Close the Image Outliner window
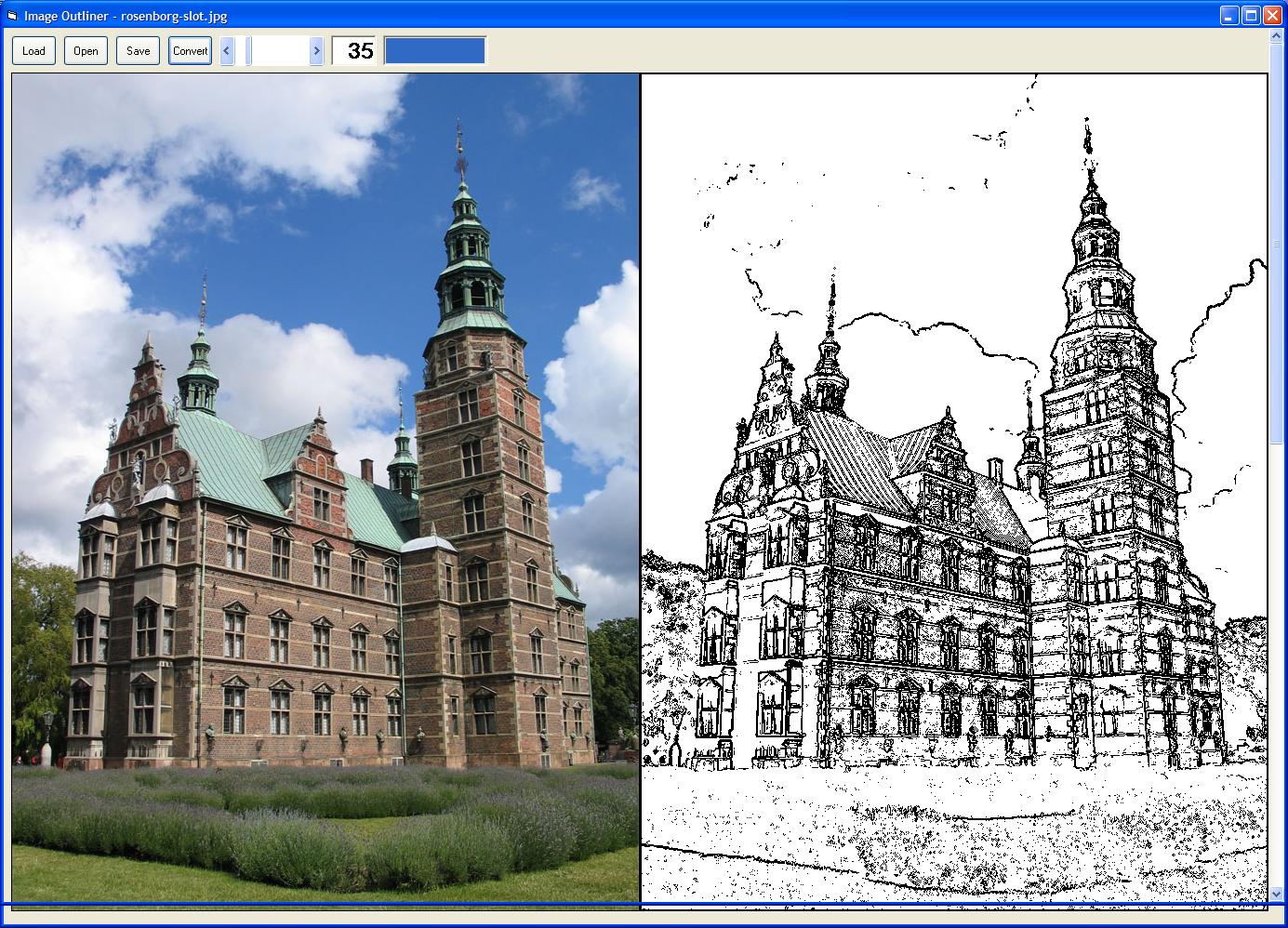This screenshot has height=928, width=1288. click(1271, 15)
